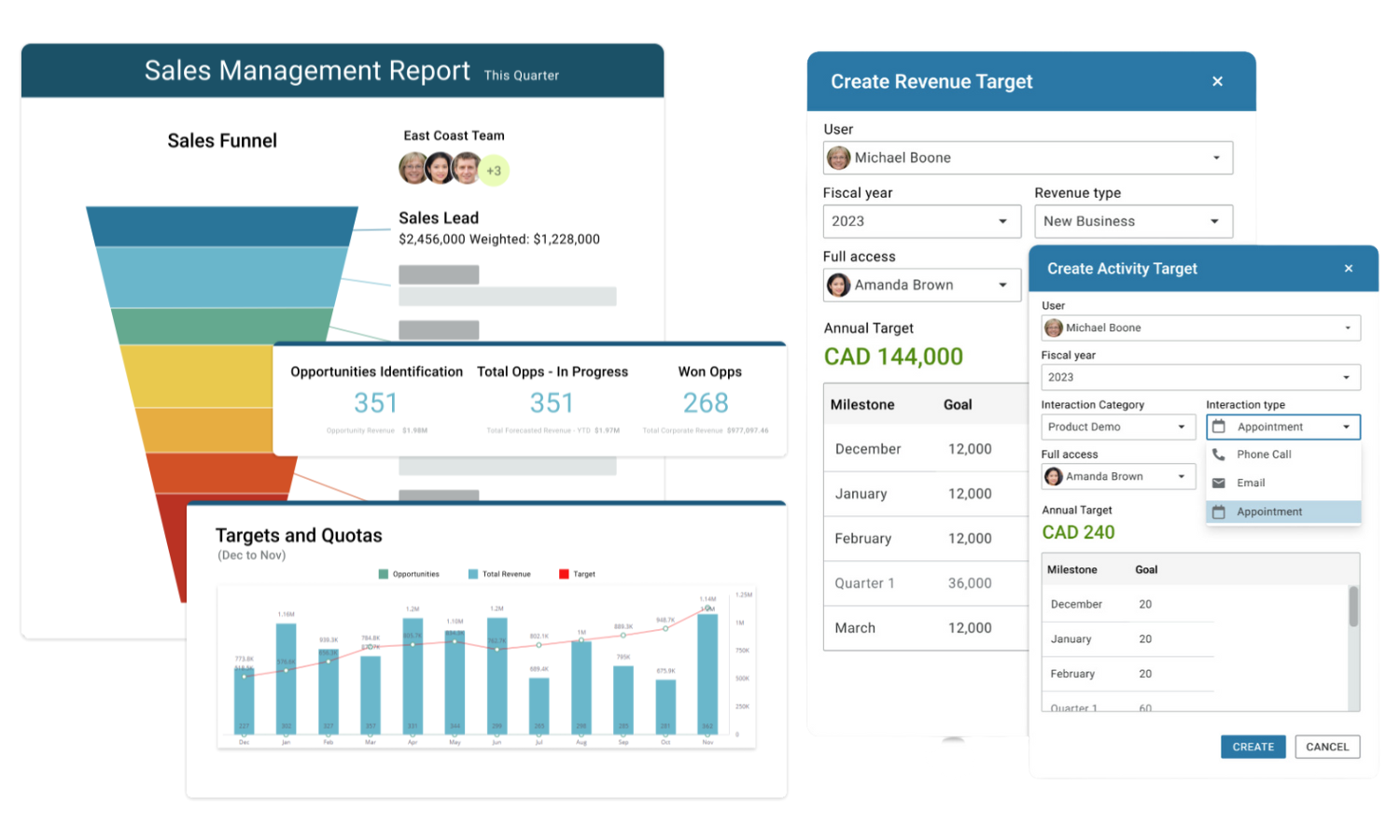
Task: Click the first team member photo
Action: [412, 168]
